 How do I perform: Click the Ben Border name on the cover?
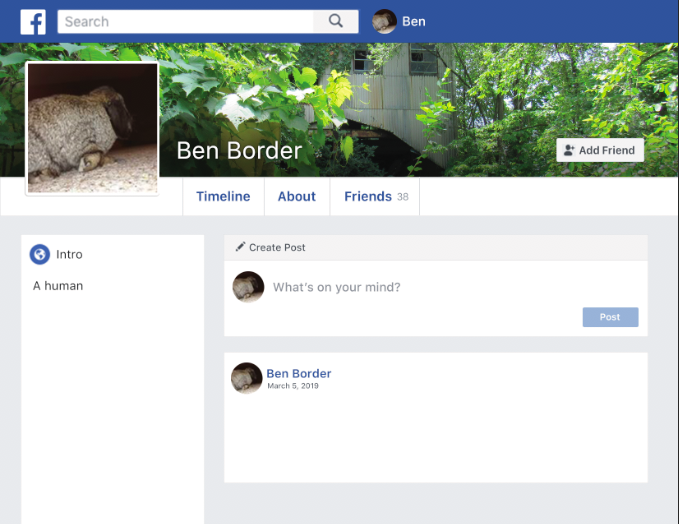click(x=239, y=151)
